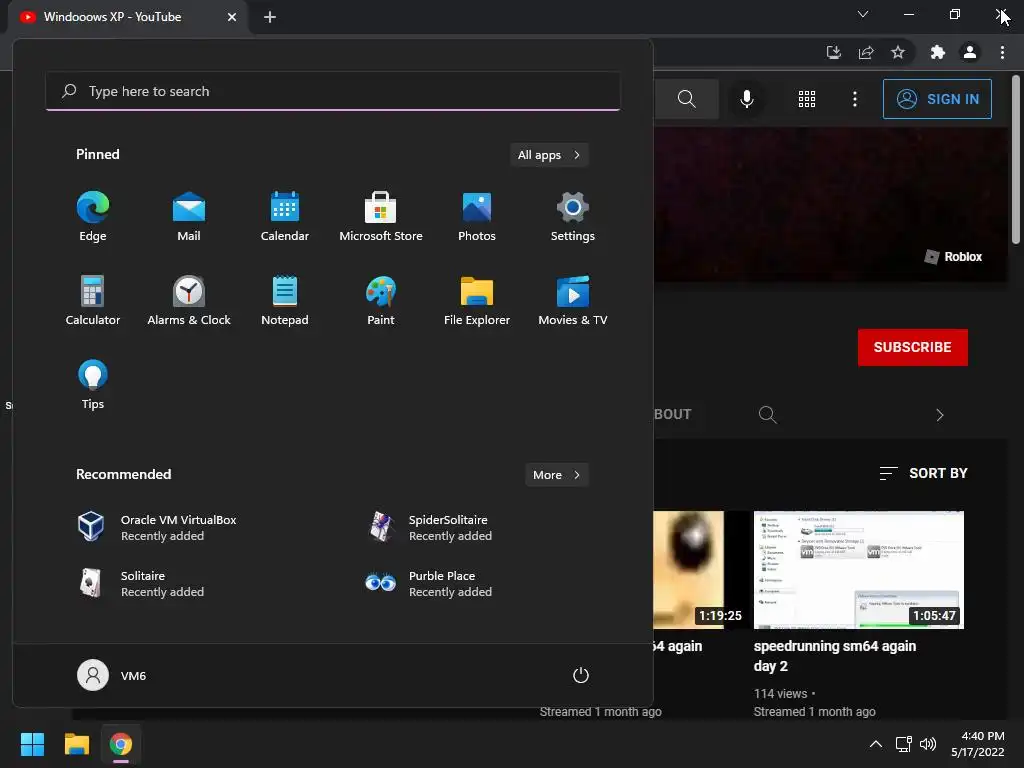Bookmark this page with star icon

click(x=898, y=52)
